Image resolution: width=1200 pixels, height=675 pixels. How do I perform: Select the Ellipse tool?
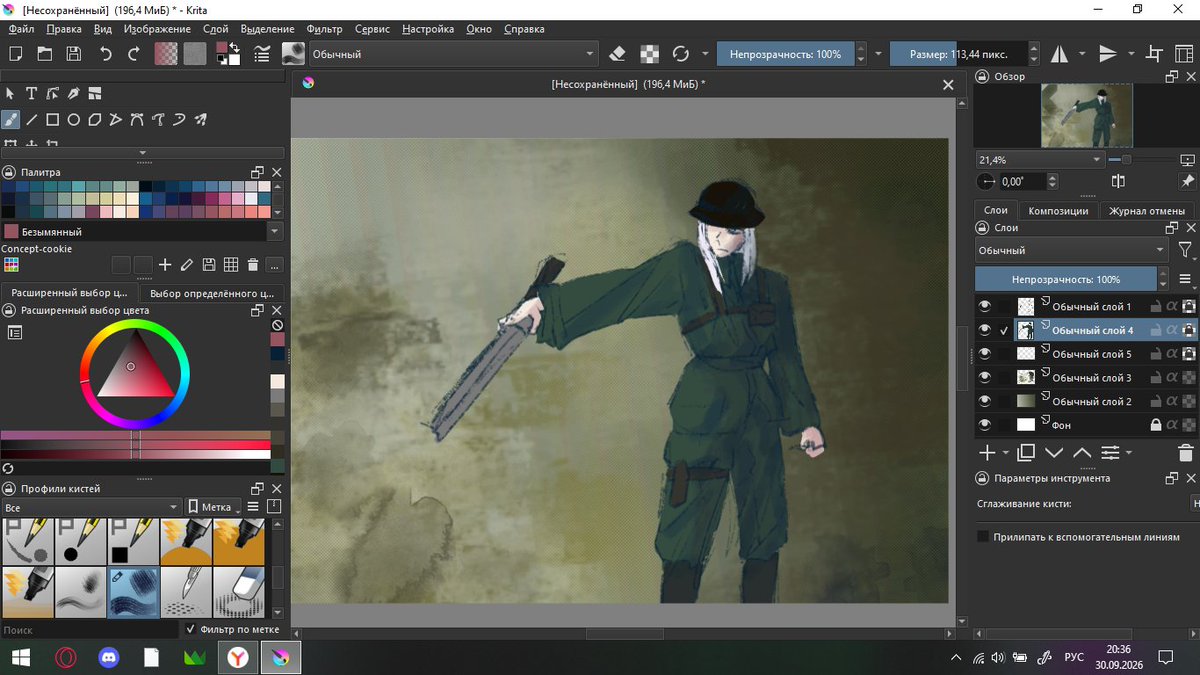tap(74, 119)
